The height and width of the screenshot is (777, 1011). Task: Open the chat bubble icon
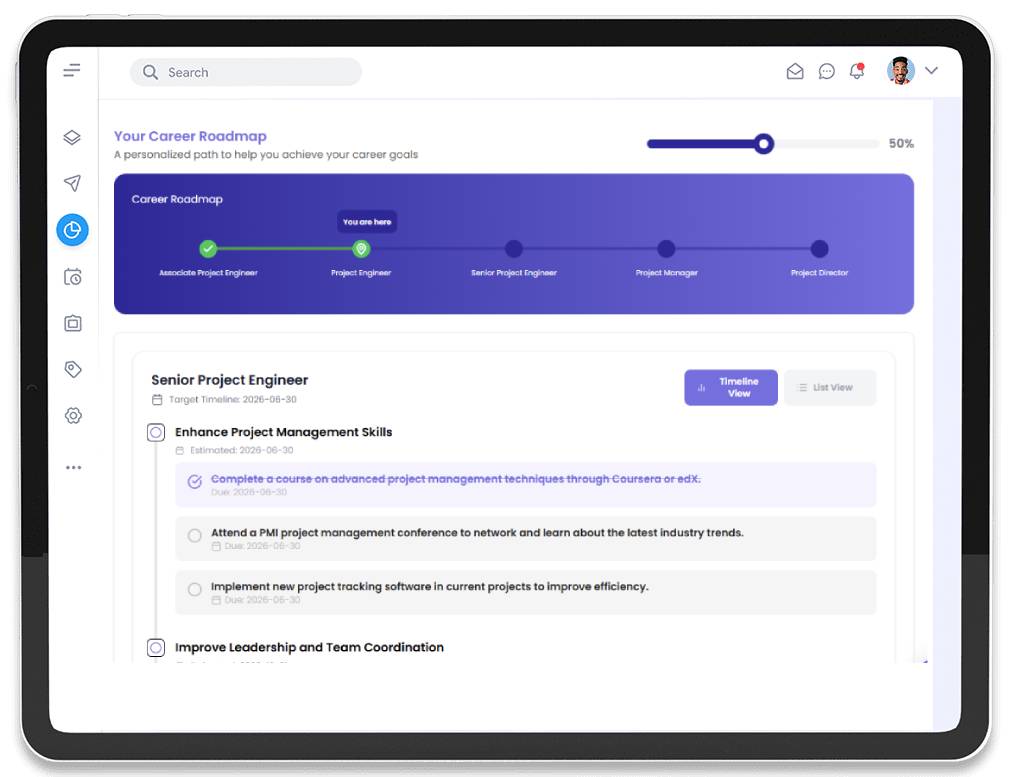tap(827, 72)
